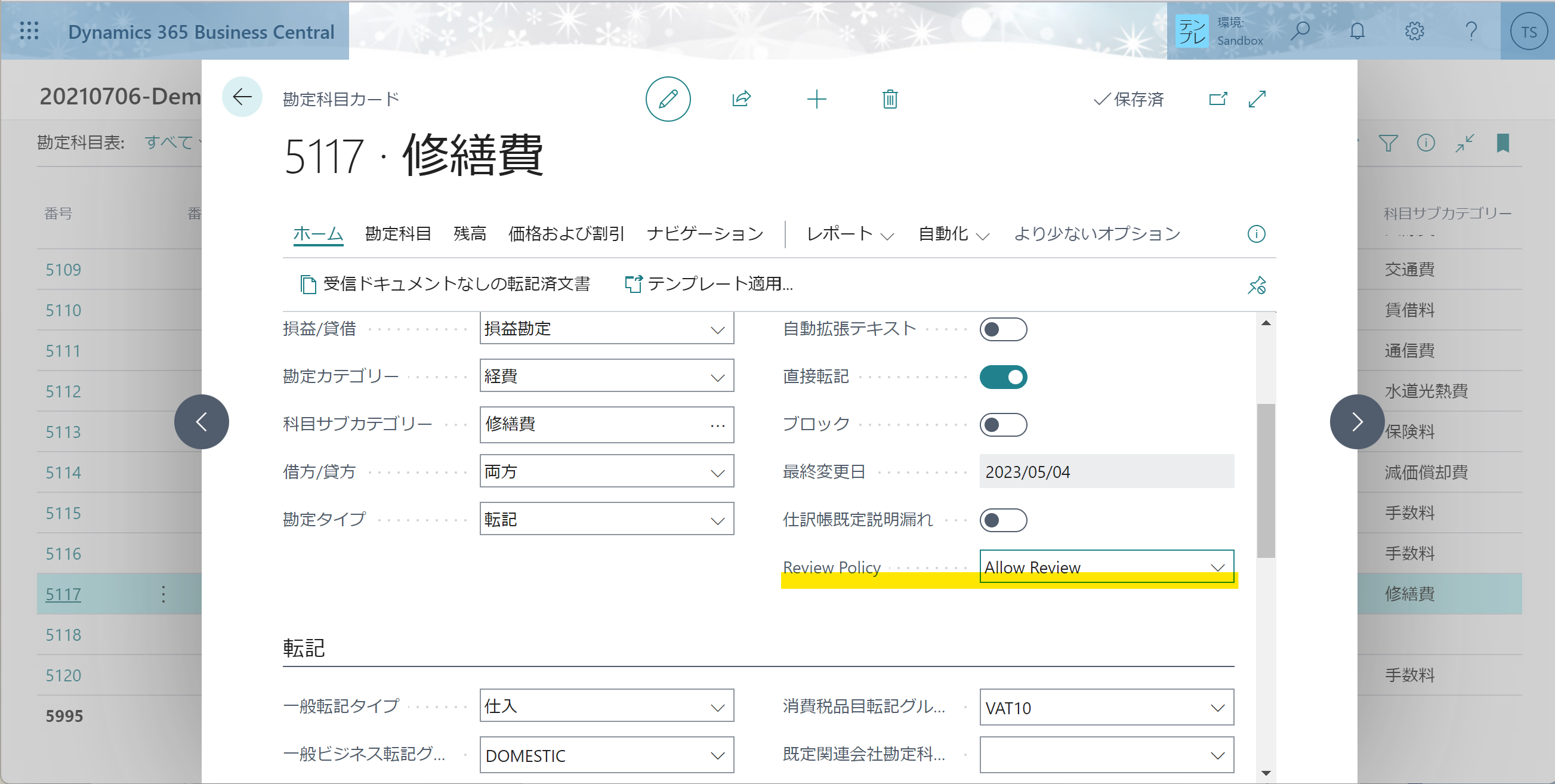The image size is (1555, 784).
Task: Click the scroll down arrow
Action: tap(1266, 773)
